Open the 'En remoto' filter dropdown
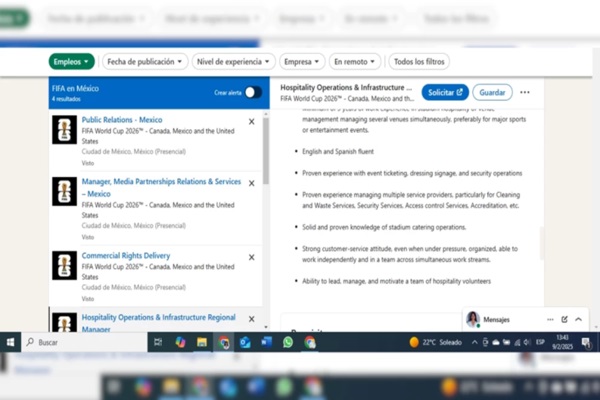The image size is (600, 400). (354, 62)
